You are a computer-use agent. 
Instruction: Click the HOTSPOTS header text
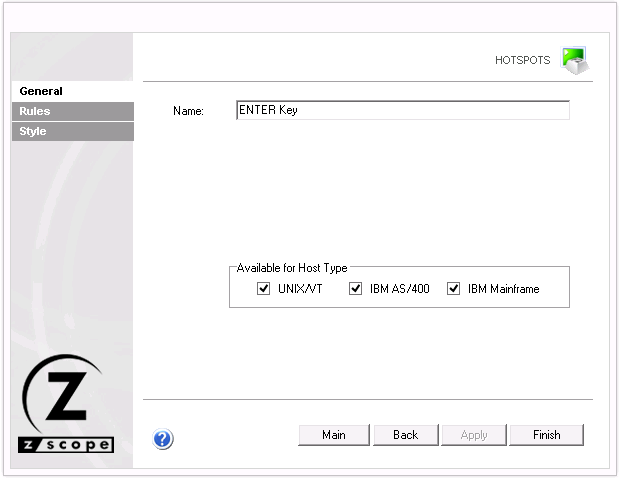[522, 60]
